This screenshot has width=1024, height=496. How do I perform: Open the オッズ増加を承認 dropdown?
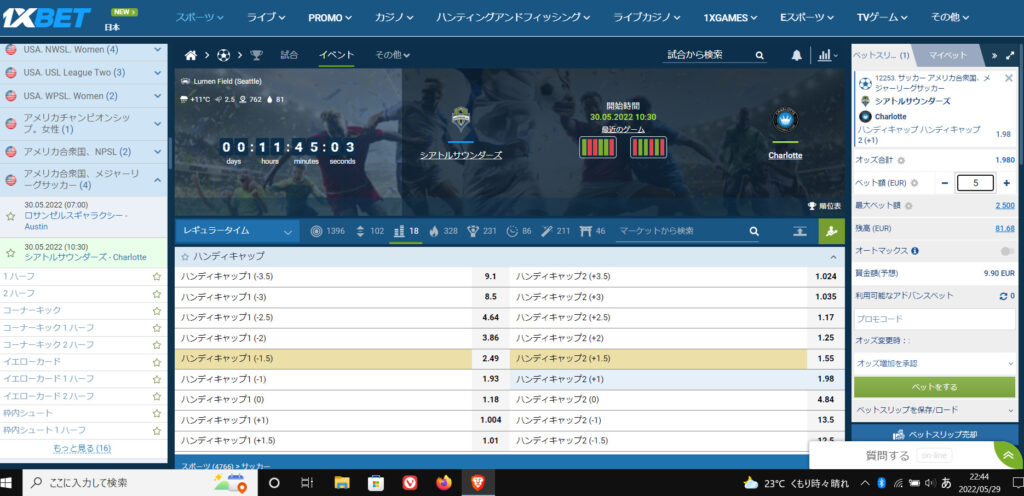[x=935, y=364]
